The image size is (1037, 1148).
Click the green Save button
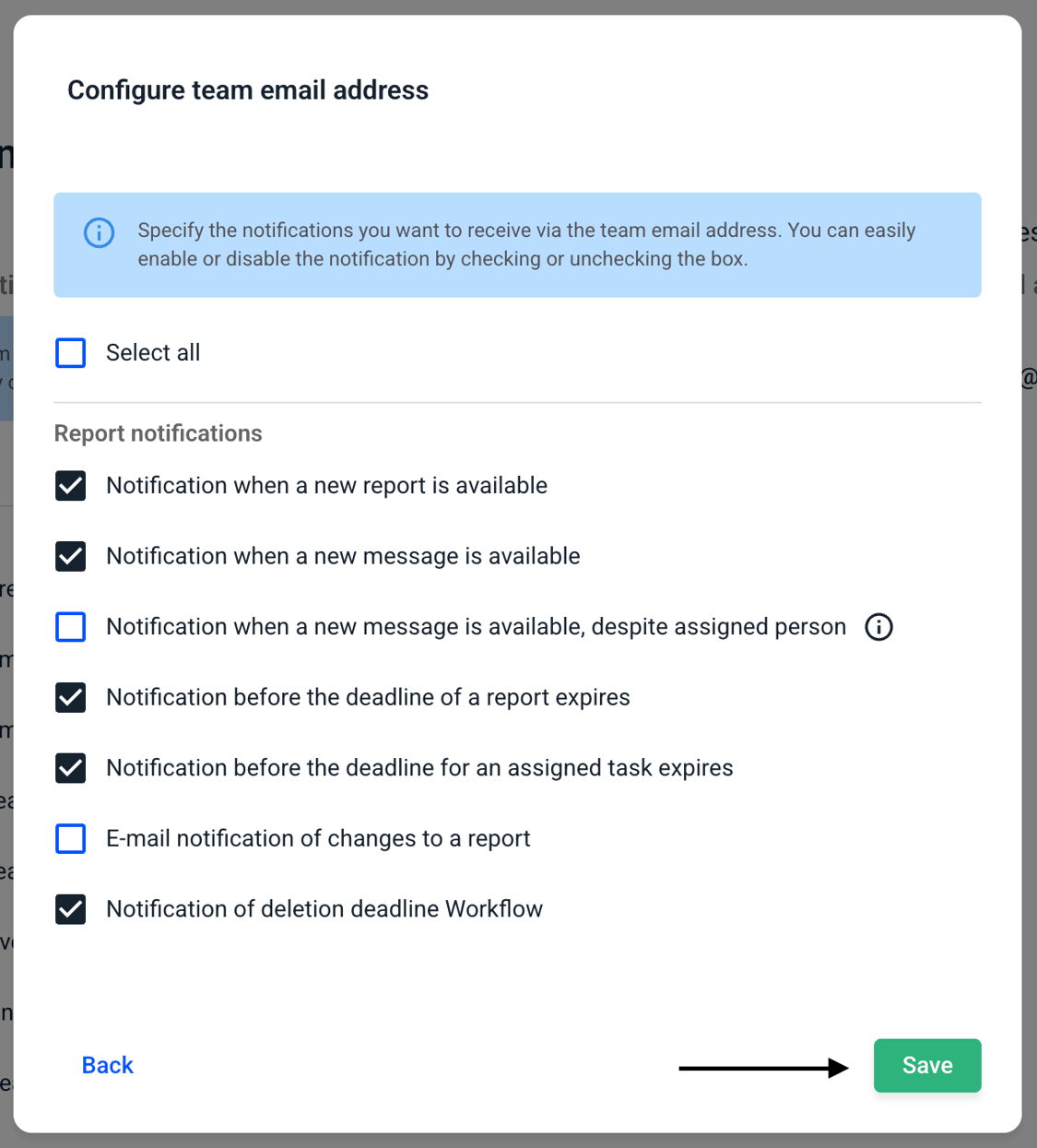[x=927, y=1066]
